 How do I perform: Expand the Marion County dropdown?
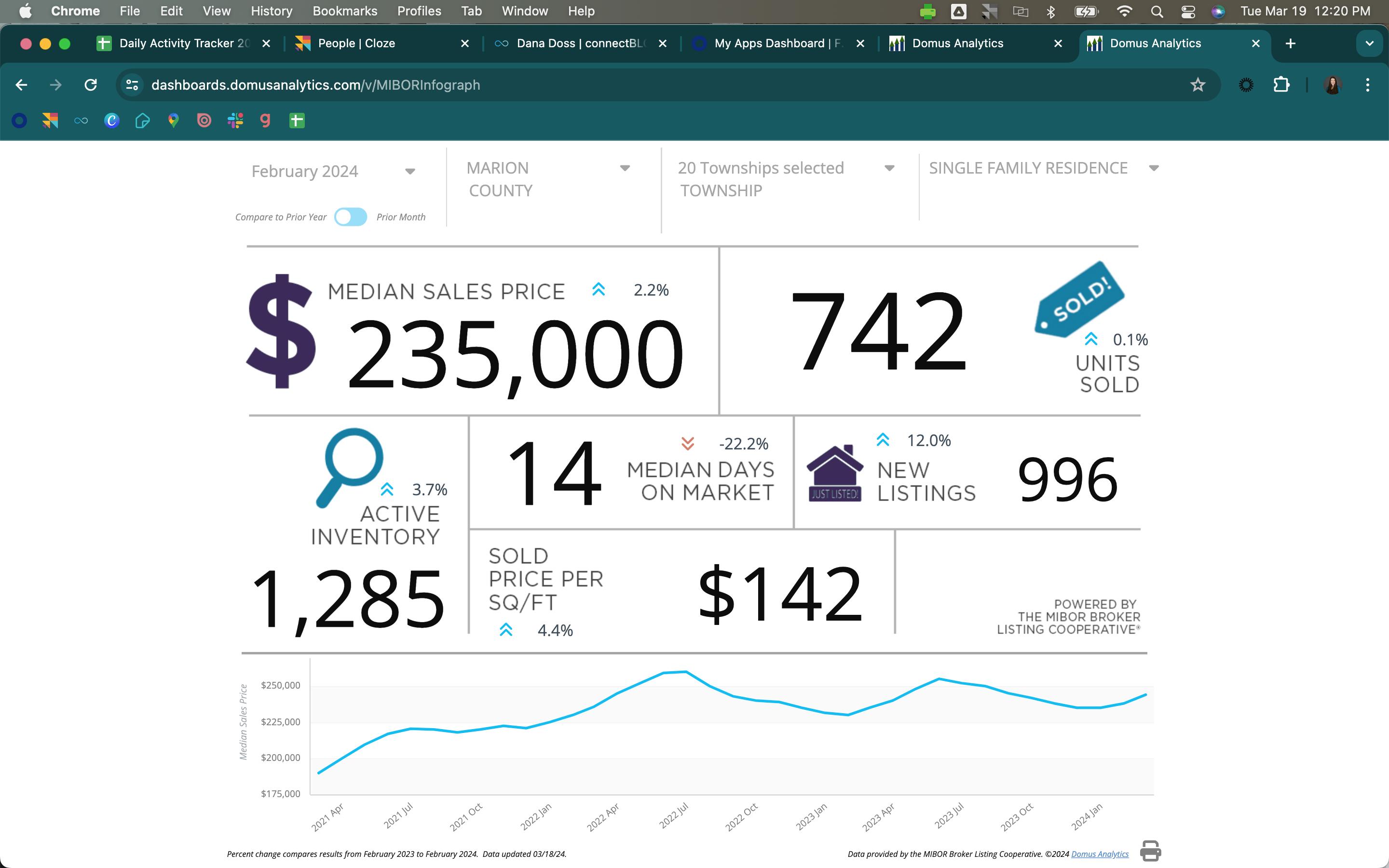pyautogui.click(x=625, y=168)
